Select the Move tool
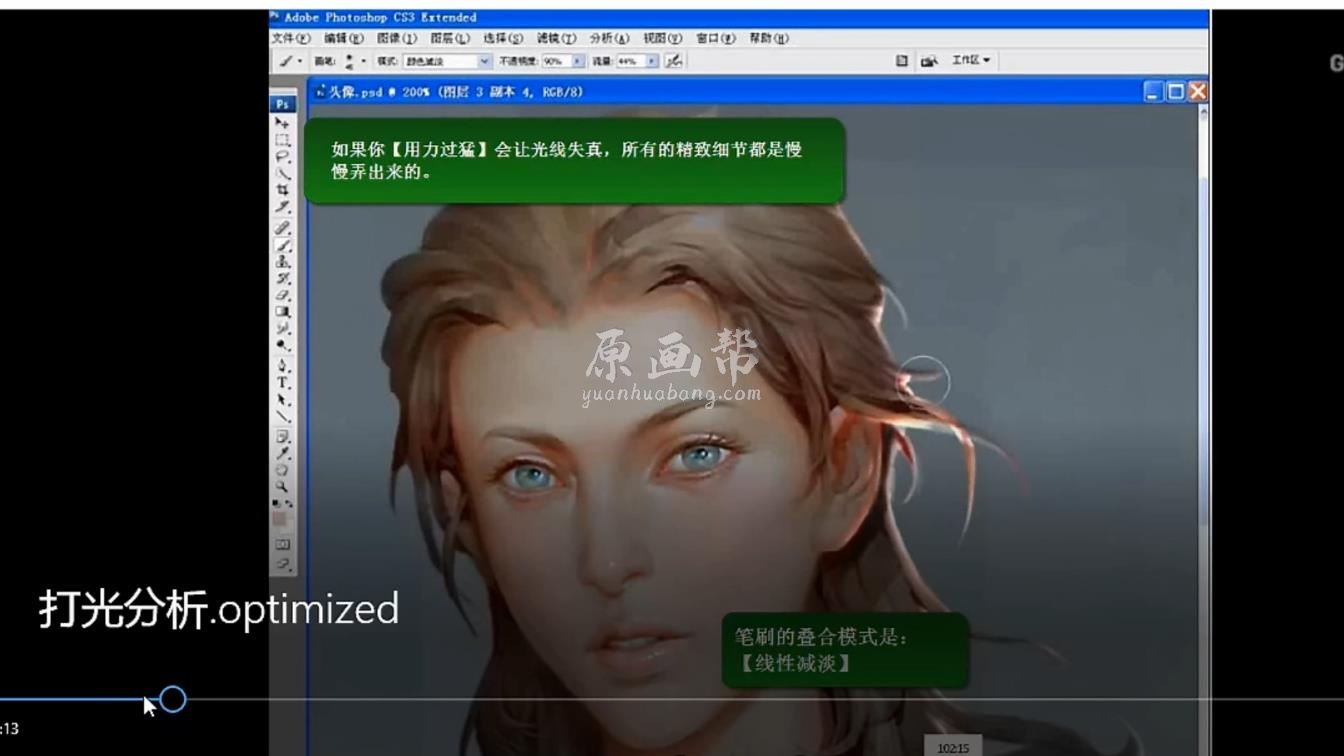This screenshot has height=756, width=1344. tap(283, 122)
